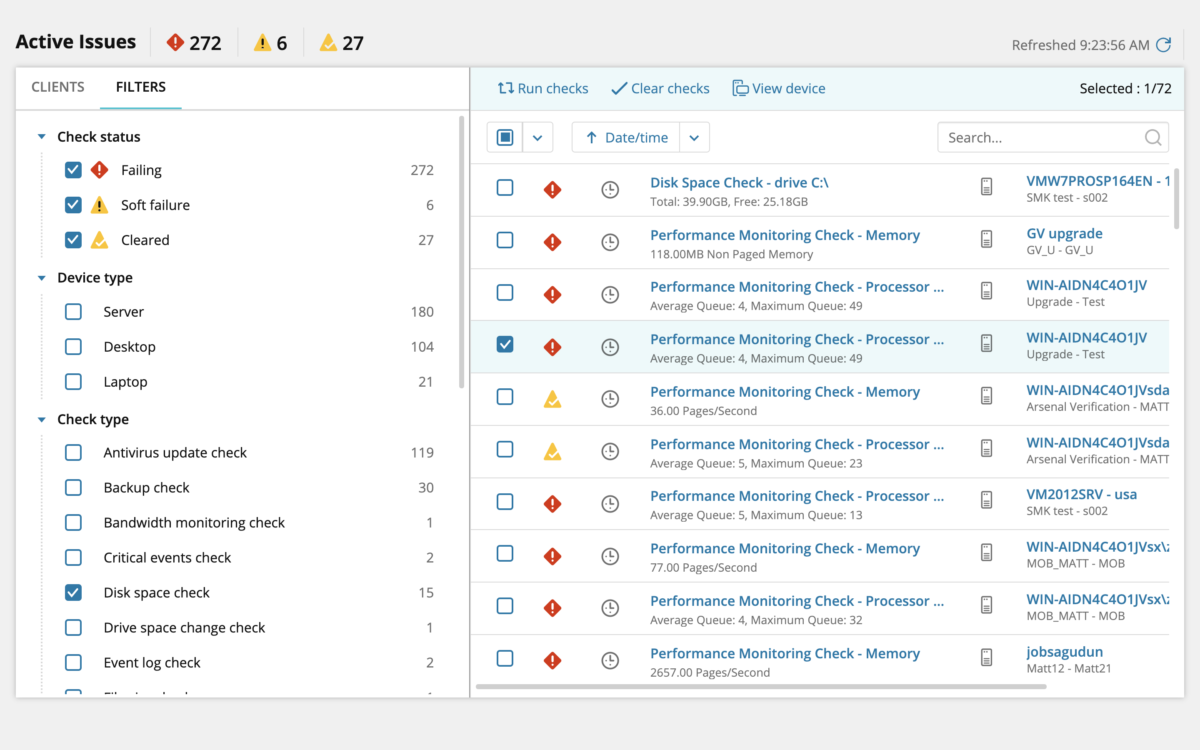
Task: Collapse the Device type section
Action: (42, 278)
